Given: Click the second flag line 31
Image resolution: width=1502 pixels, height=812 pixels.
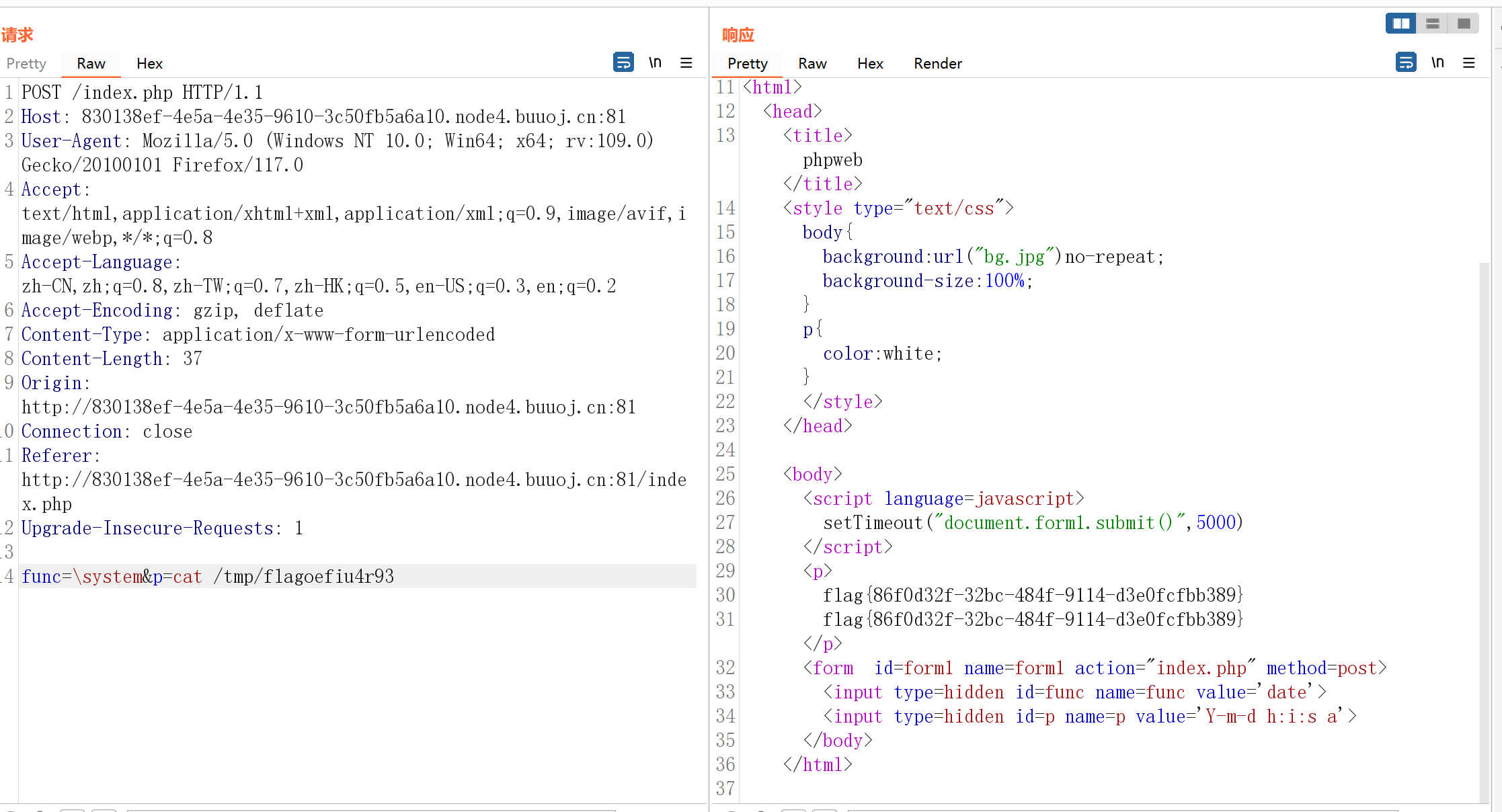Looking at the screenshot, I should (x=1033, y=620).
